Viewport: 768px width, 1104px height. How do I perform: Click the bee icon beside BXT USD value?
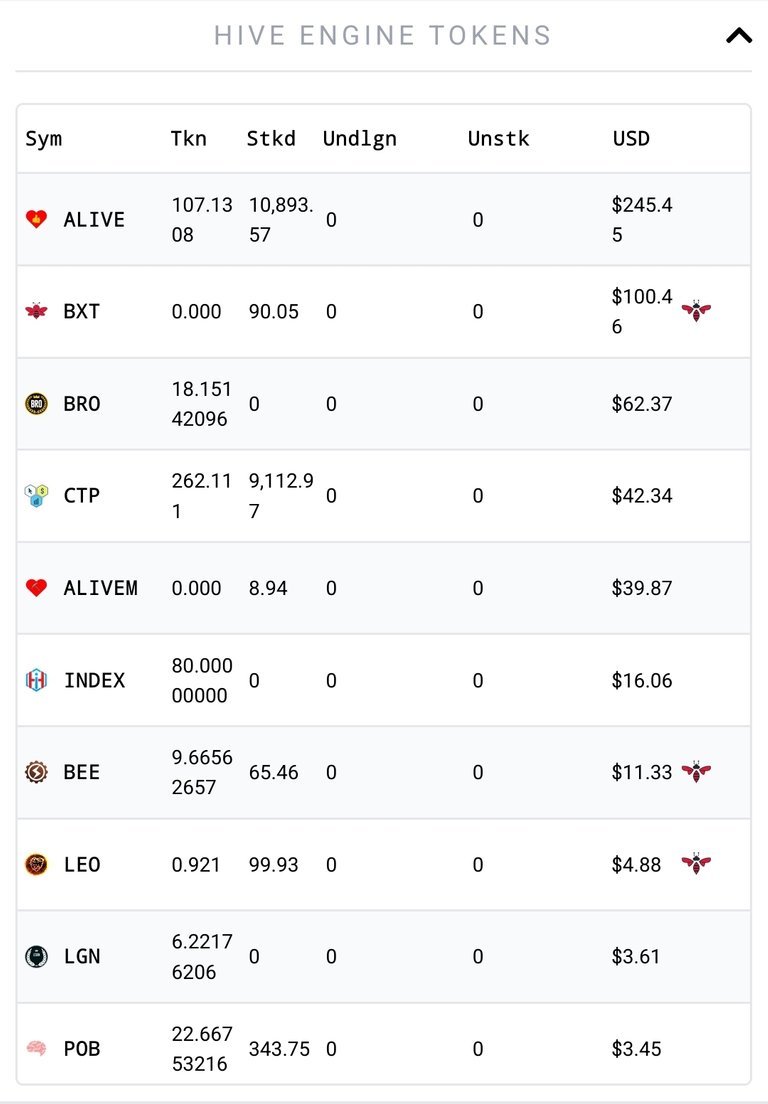[696, 310]
